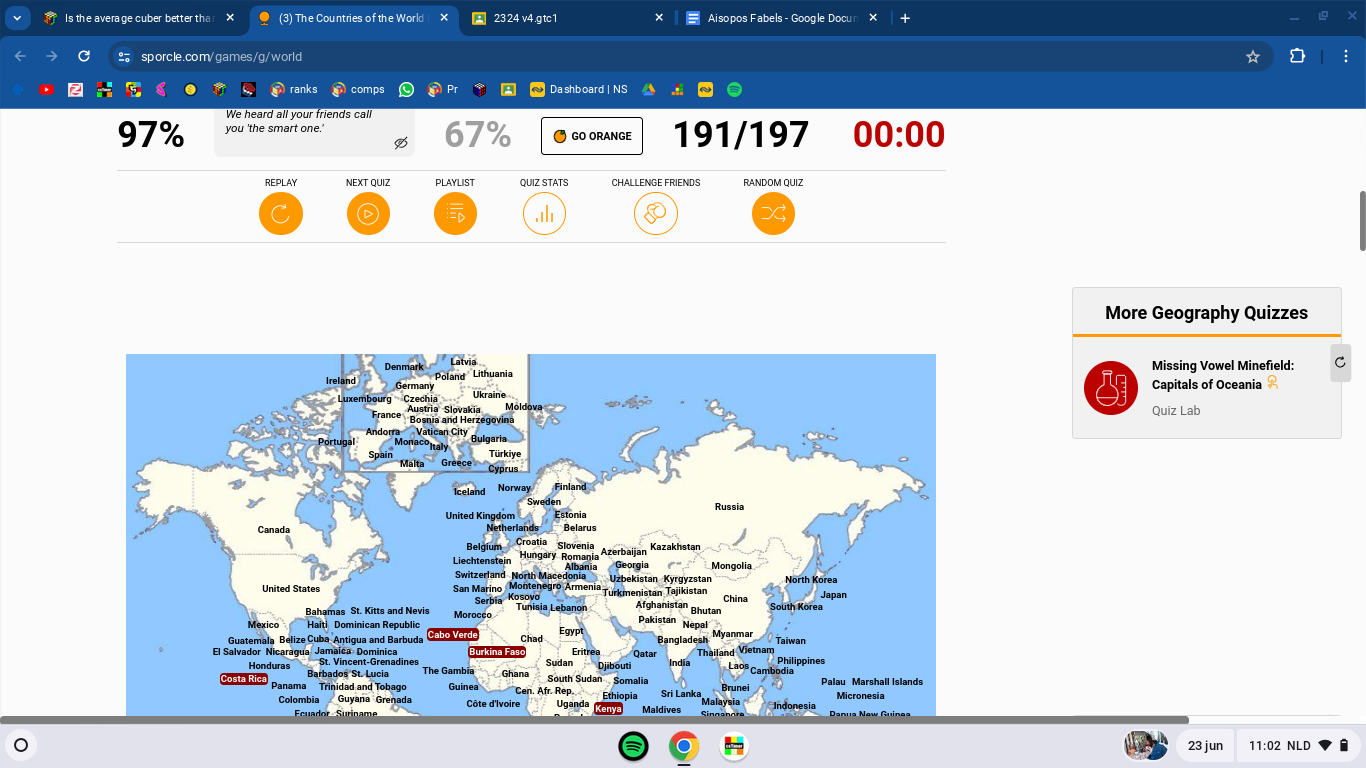View Quiz Stats chart icon
Viewport: 1366px width, 768px height.
tap(544, 213)
